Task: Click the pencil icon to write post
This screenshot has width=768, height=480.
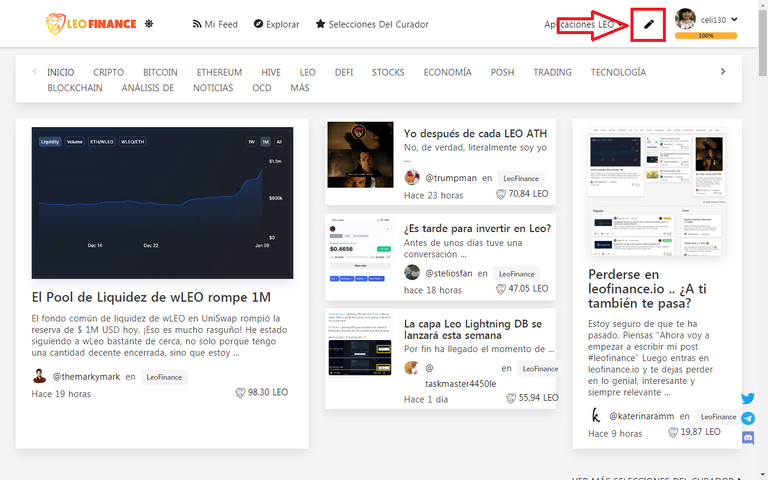Action: [648, 24]
